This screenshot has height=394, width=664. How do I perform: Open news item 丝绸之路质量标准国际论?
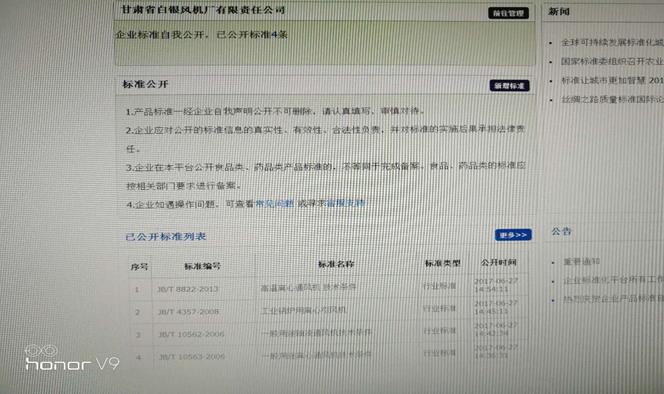click(x=612, y=100)
